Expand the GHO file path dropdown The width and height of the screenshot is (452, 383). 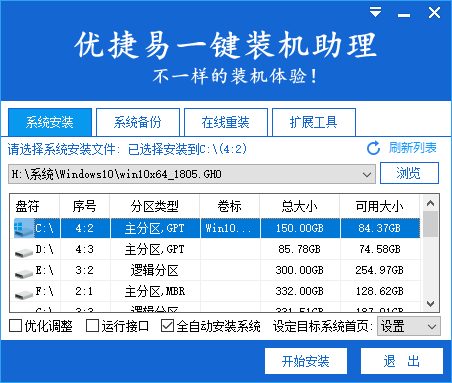pyautogui.click(x=367, y=174)
